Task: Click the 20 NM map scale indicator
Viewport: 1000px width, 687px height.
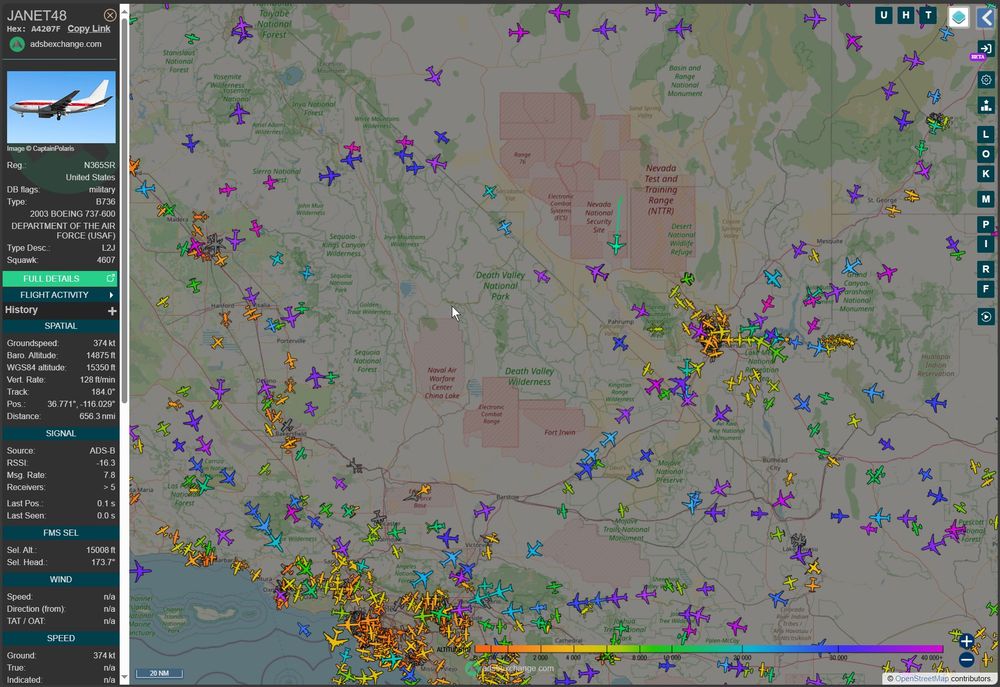Action: pos(159,673)
